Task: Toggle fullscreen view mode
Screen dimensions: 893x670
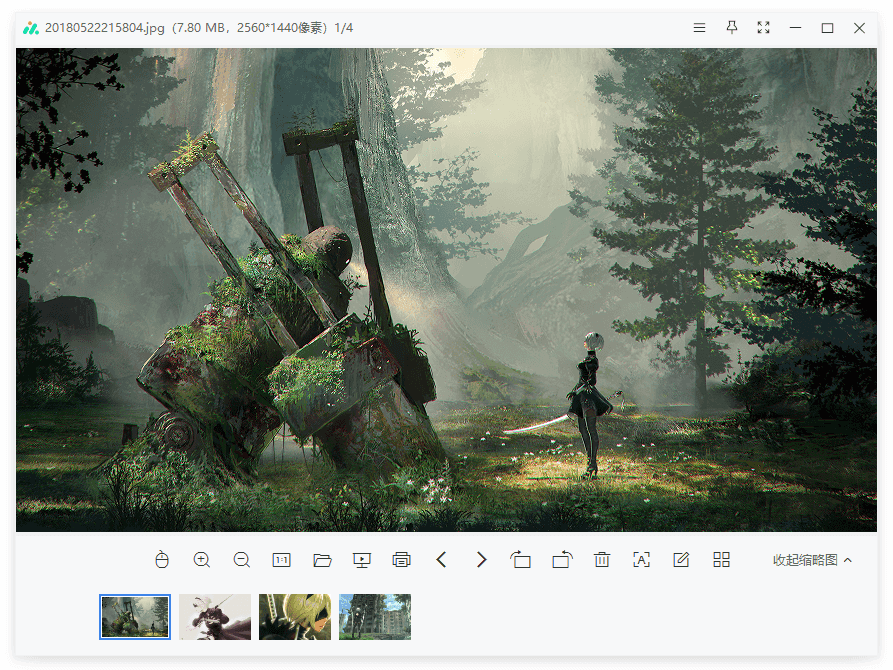Action: [x=764, y=28]
